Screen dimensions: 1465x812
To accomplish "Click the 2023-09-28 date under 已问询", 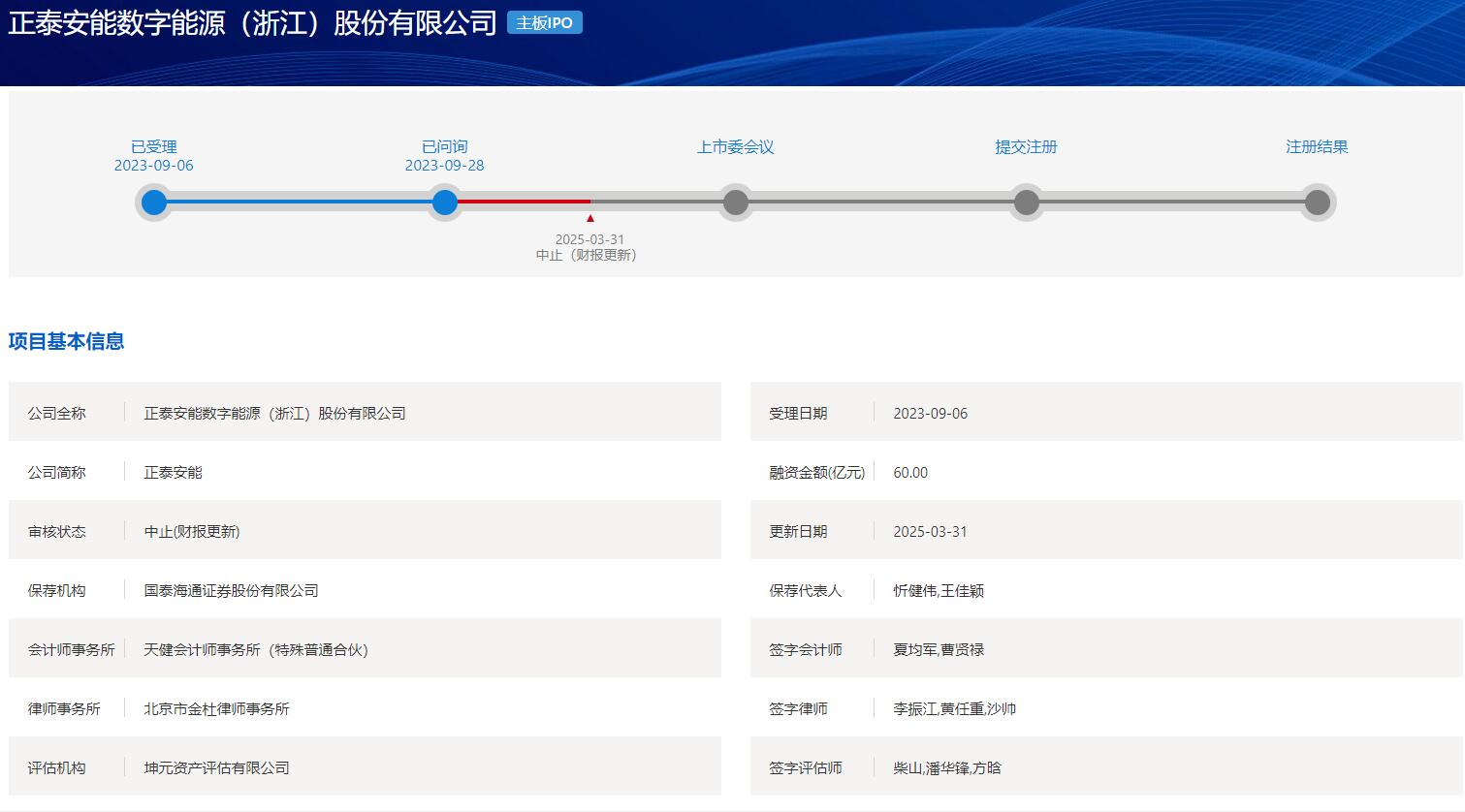I will (445, 166).
